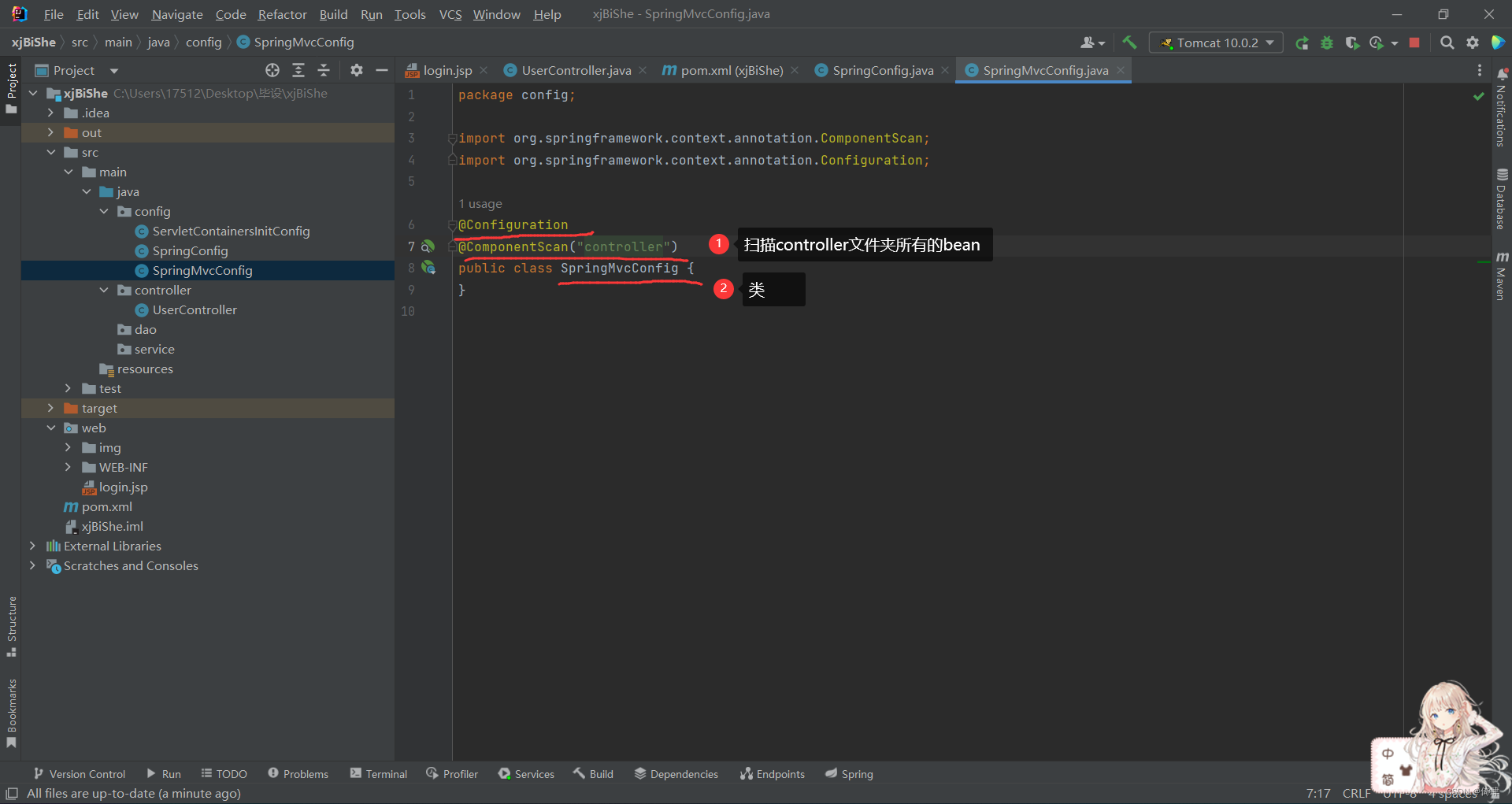This screenshot has height=804, width=1512.
Task: Open Project panel options gear
Action: (x=357, y=70)
